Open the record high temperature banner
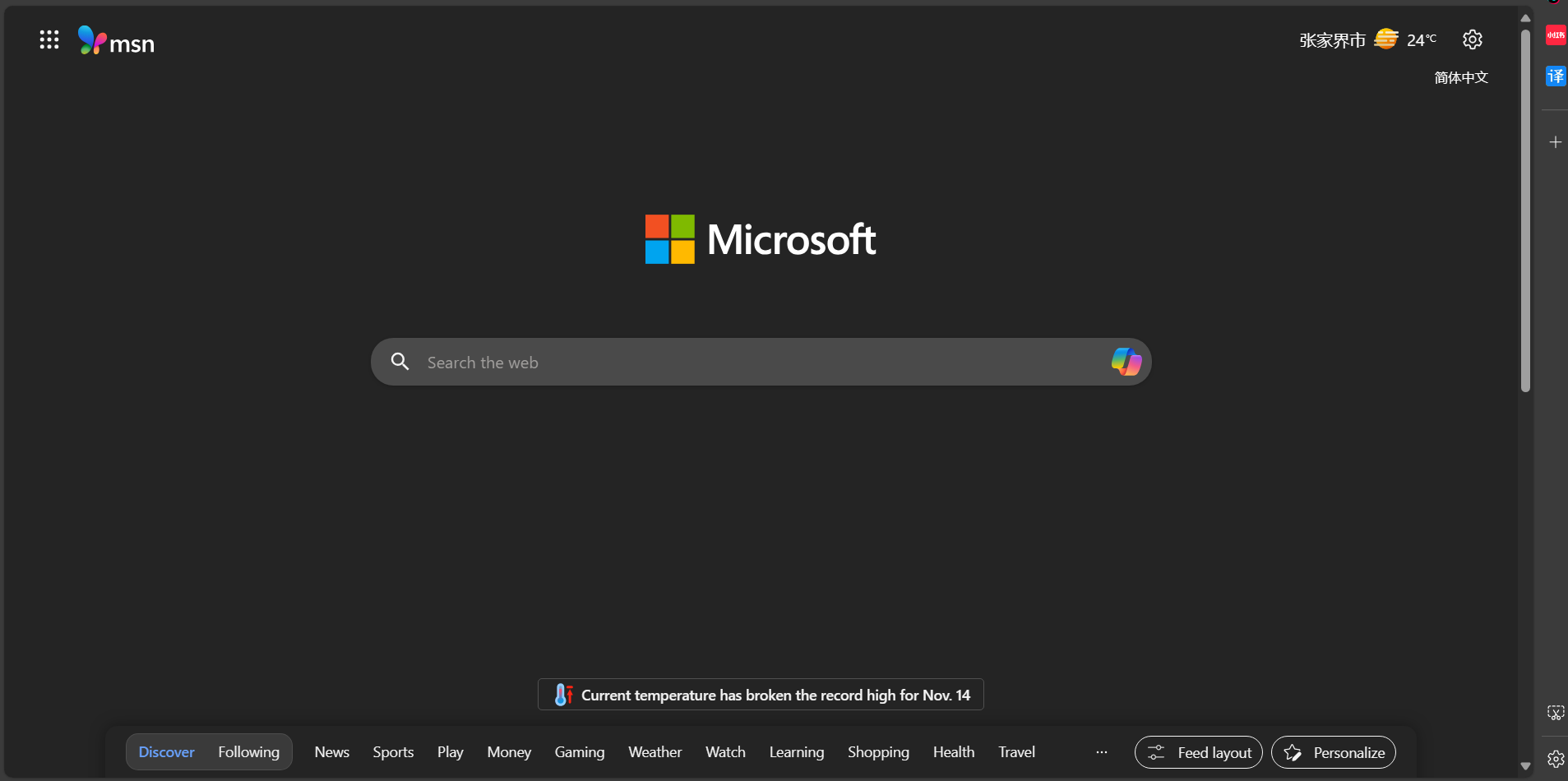This screenshot has height=781, width=1568. [761, 695]
